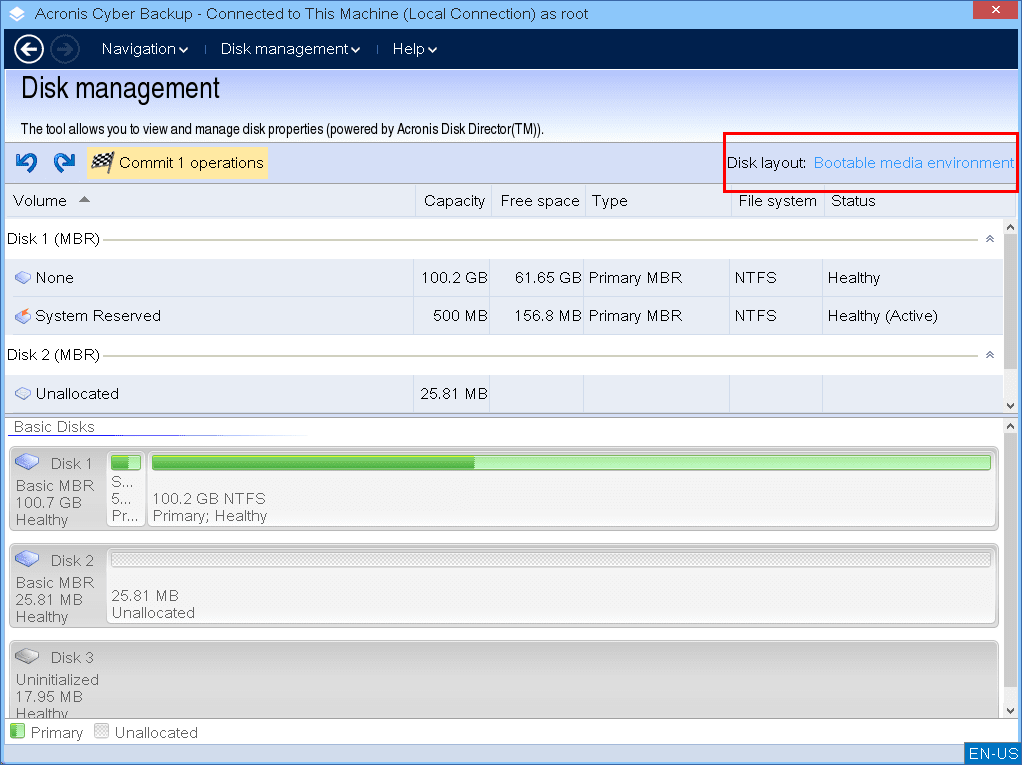Click the EN-US language indicator
Image resolution: width=1022 pixels, height=765 pixels.
pyautogui.click(x=992, y=753)
